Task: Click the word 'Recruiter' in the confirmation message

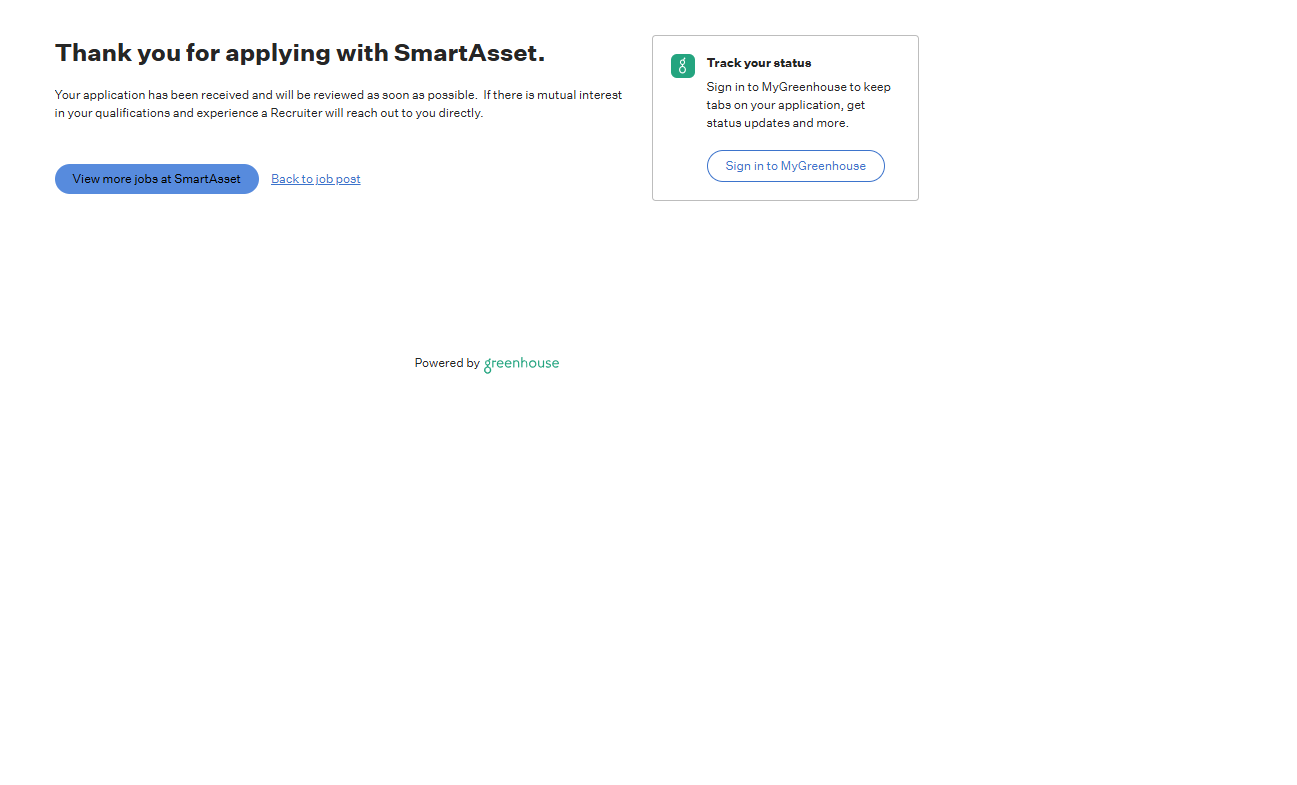Action: [x=295, y=113]
